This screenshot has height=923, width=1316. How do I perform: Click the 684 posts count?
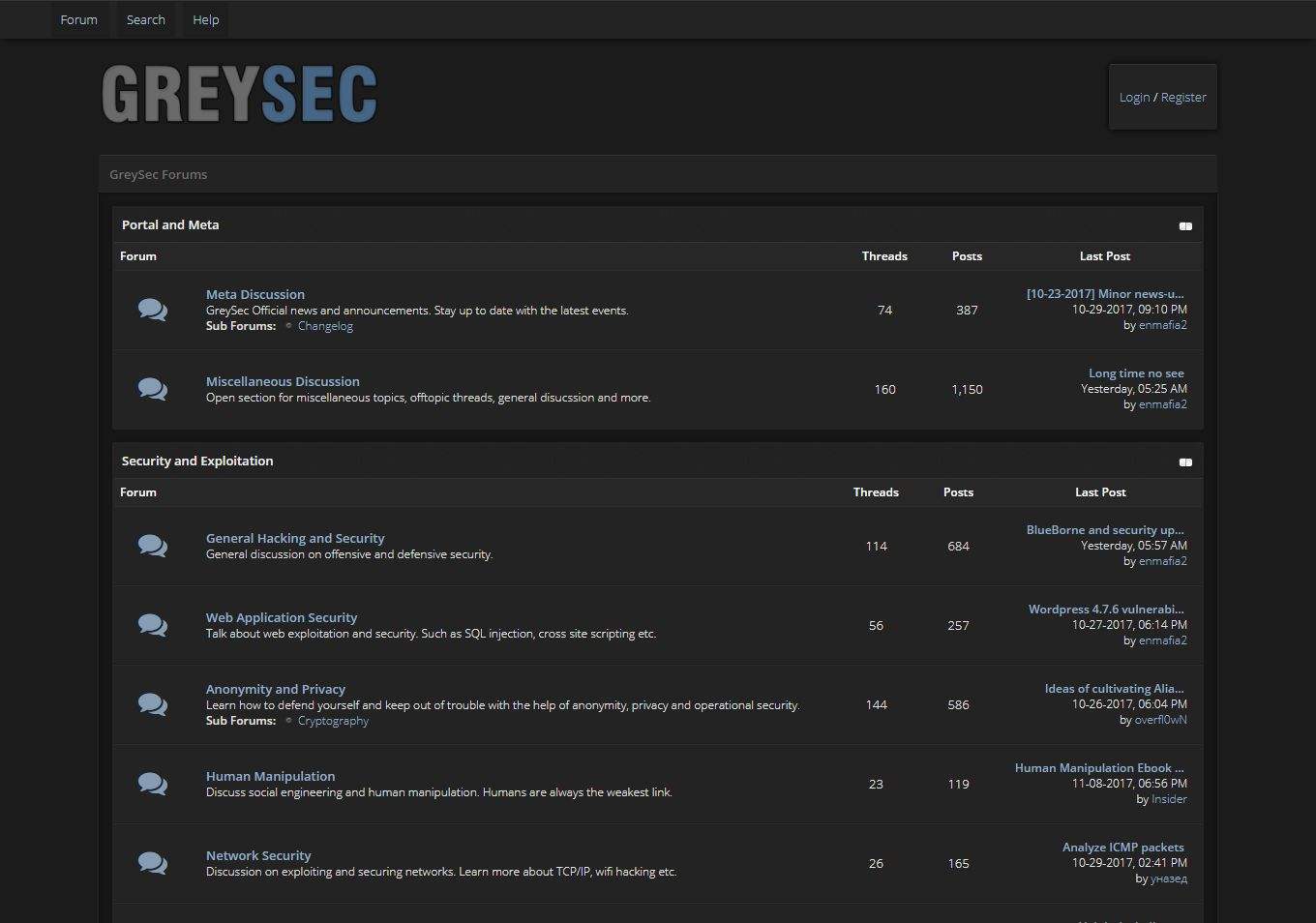tap(958, 546)
